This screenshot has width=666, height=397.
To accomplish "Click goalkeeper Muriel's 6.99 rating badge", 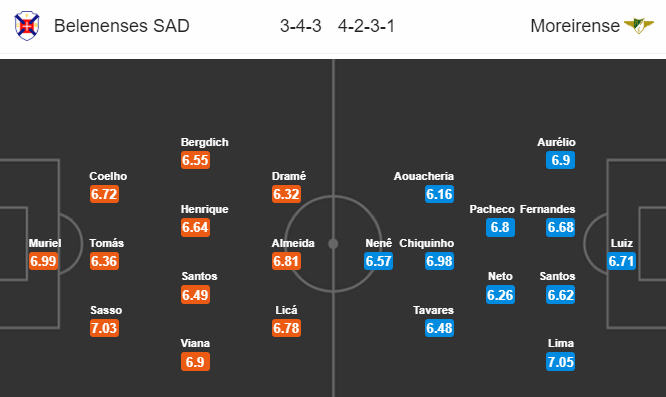I will click(43, 261).
